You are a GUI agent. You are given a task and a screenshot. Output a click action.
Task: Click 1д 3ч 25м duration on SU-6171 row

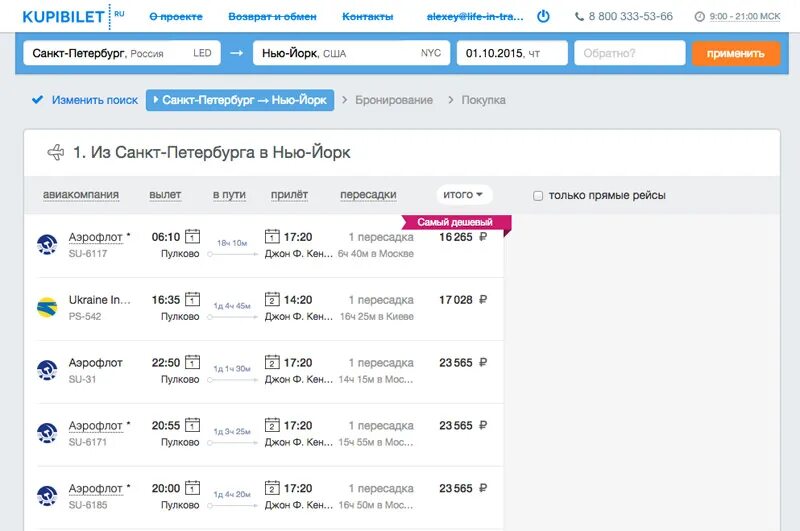click(232, 431)
